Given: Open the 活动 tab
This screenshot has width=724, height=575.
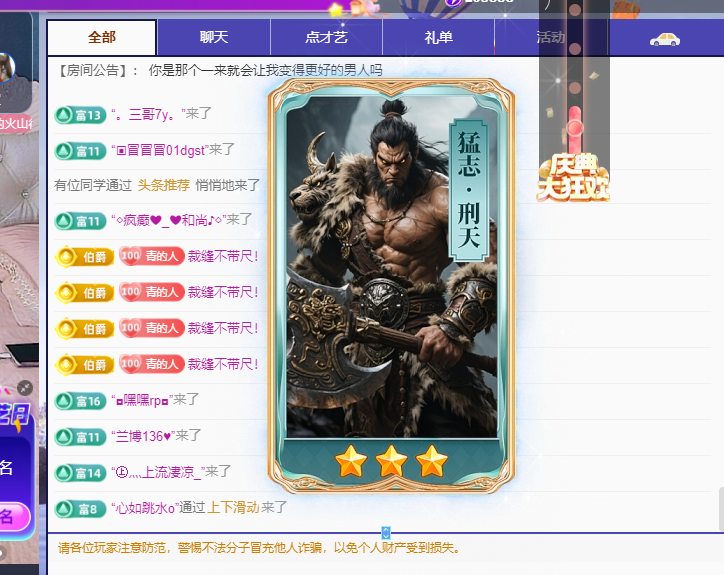Looking at the screenshot, I should [551, 37].
